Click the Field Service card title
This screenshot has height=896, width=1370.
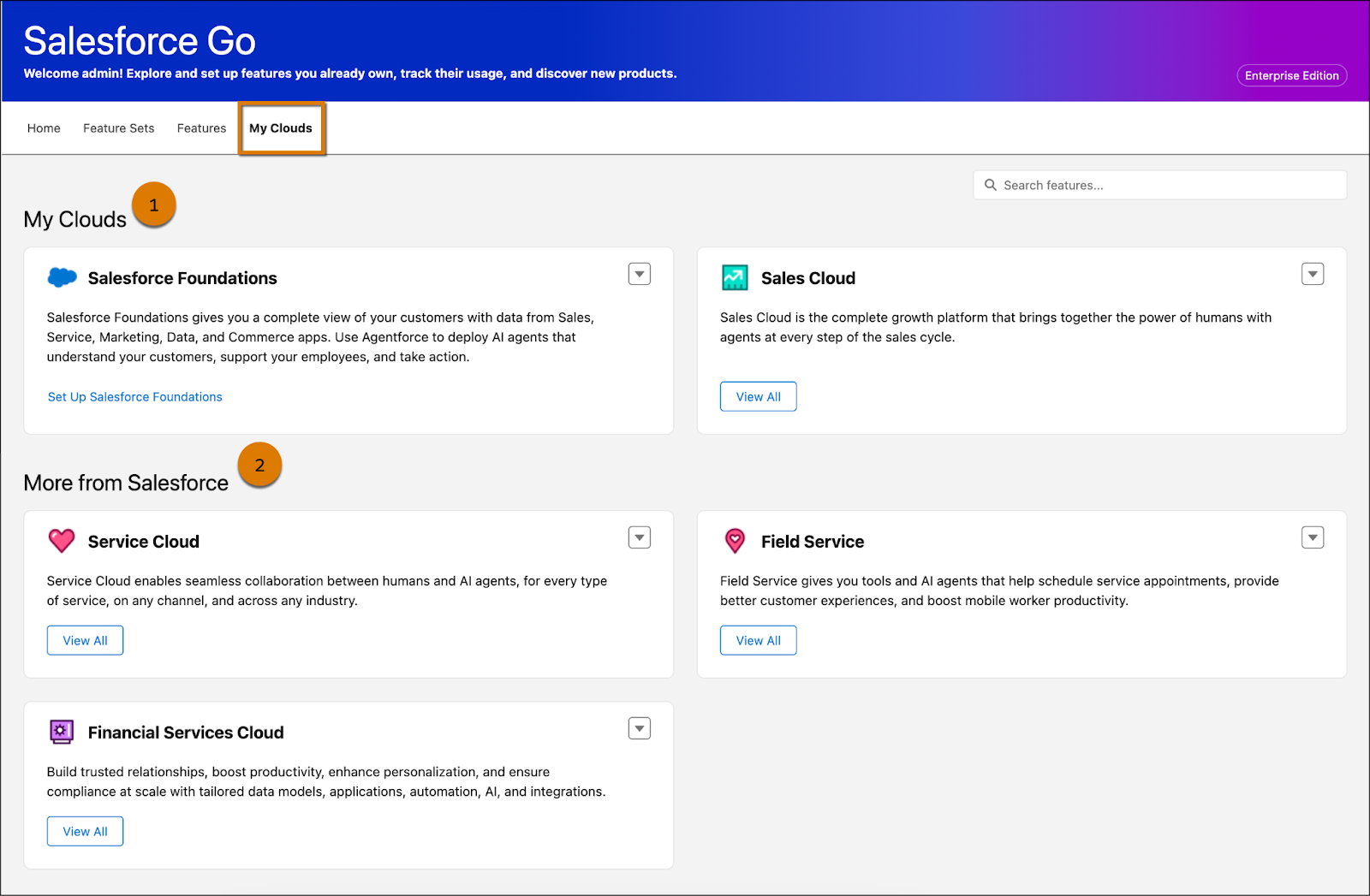click(813, 542)
